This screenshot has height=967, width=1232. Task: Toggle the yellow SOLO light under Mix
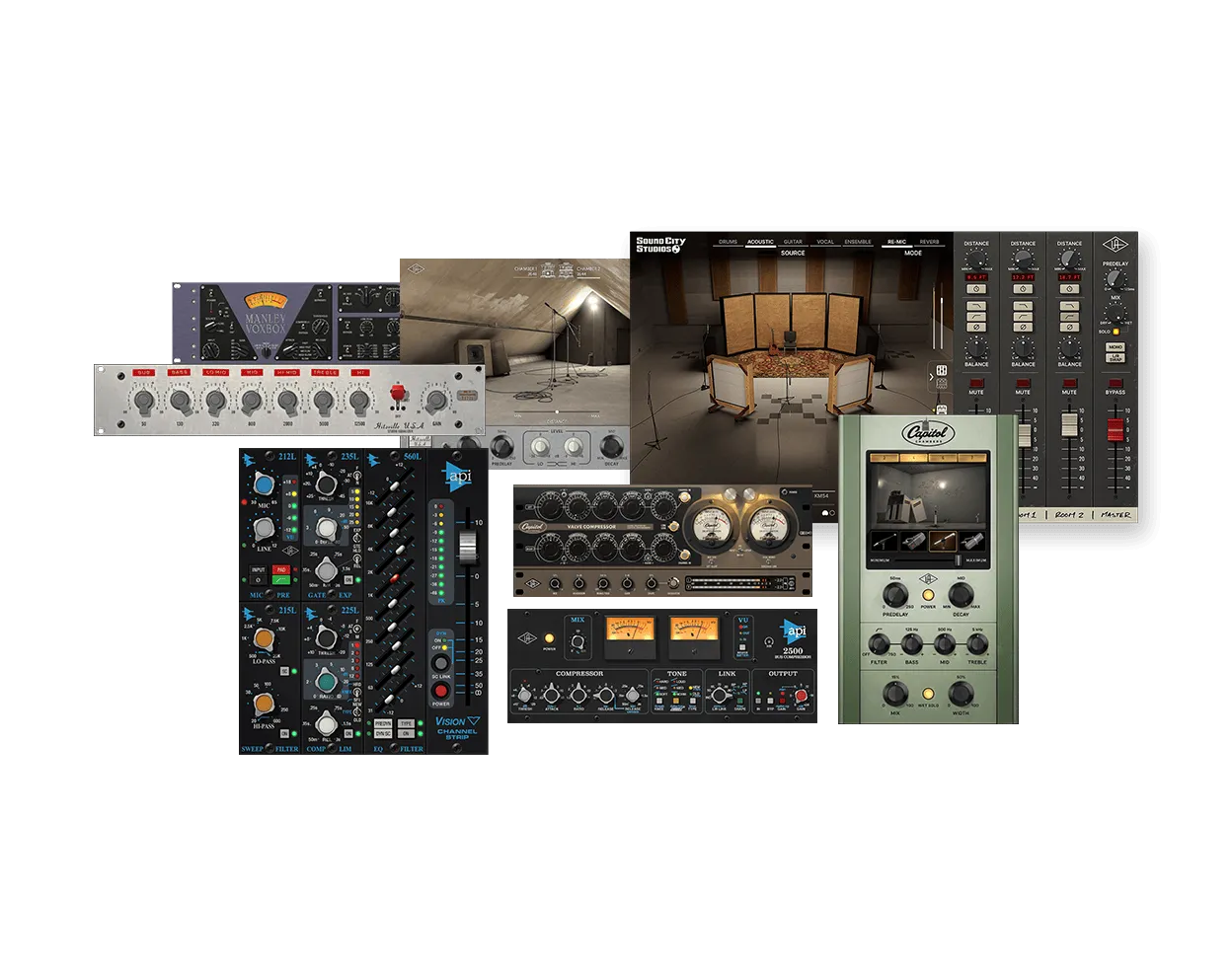(1116, 332)
